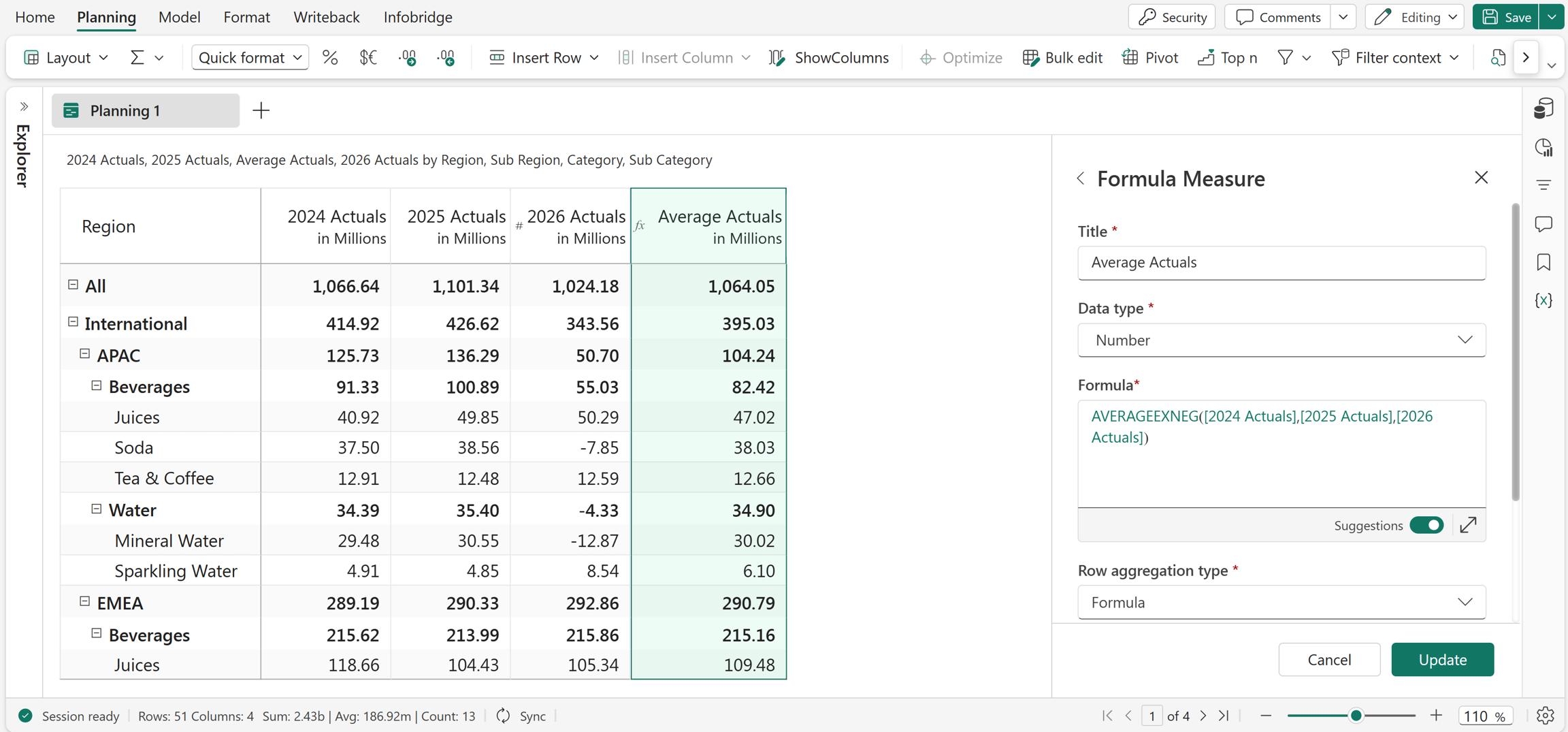Image resolution: width=1568 pixels, height=732 pixels.
Task: Collapse the EMEA row
Action: point(84,601)
